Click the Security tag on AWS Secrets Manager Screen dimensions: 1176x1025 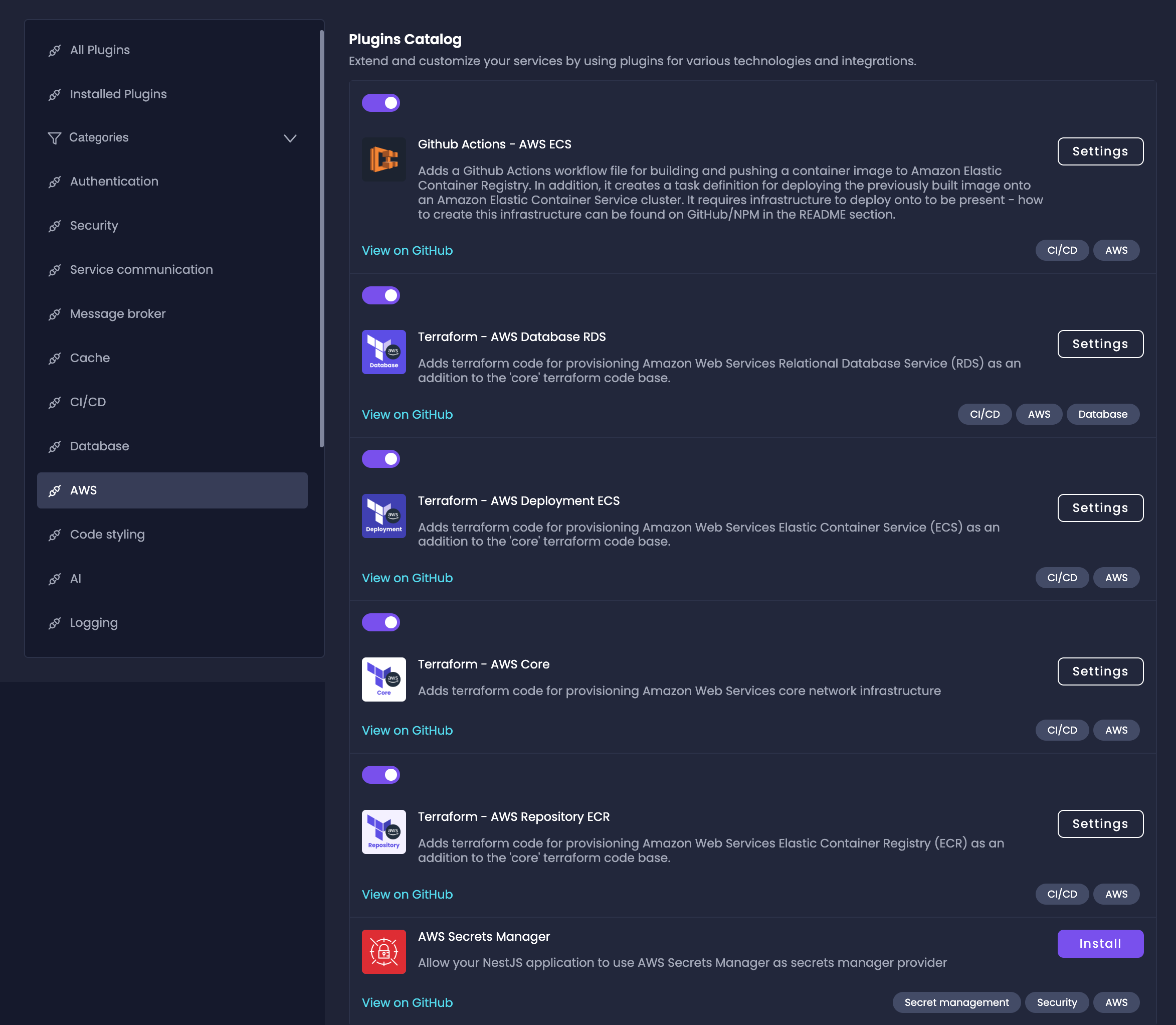pyautogui.click(x=1057, y=1002)
